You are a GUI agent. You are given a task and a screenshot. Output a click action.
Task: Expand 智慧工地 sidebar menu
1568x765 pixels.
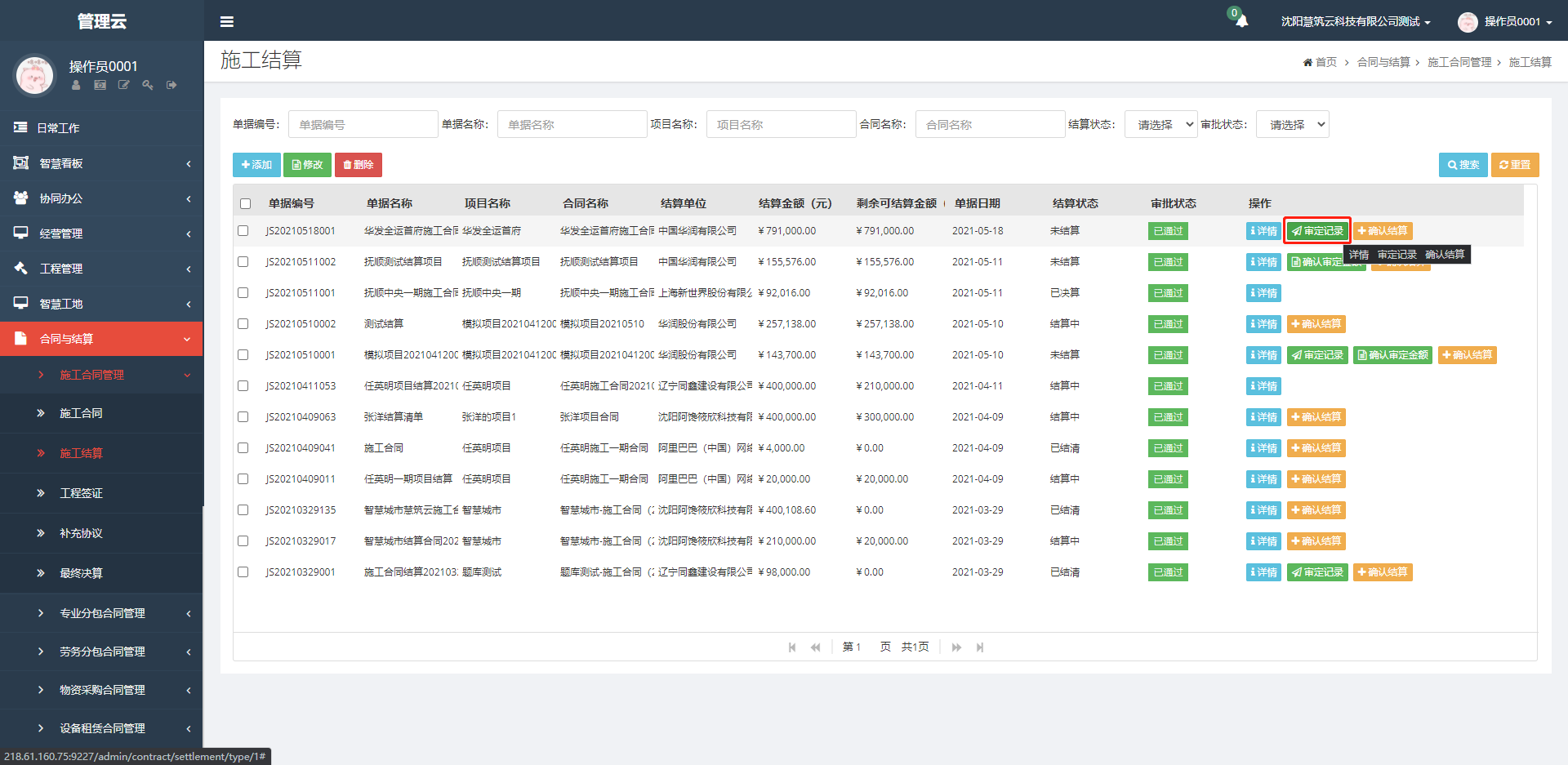pyautogui.click(x=101, y=304)
